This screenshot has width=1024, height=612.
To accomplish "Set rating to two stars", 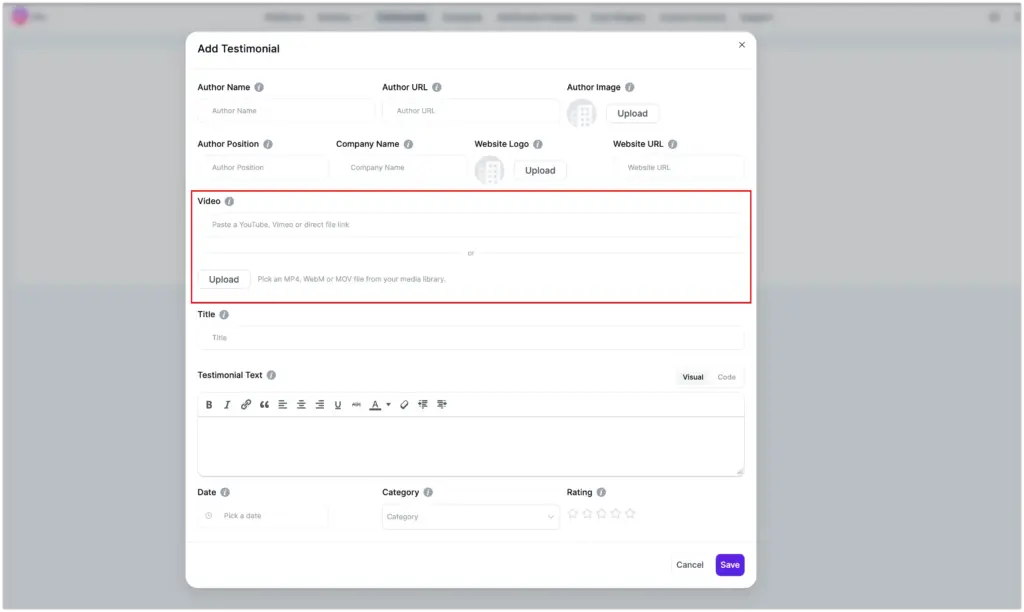I will pos(587,513).
